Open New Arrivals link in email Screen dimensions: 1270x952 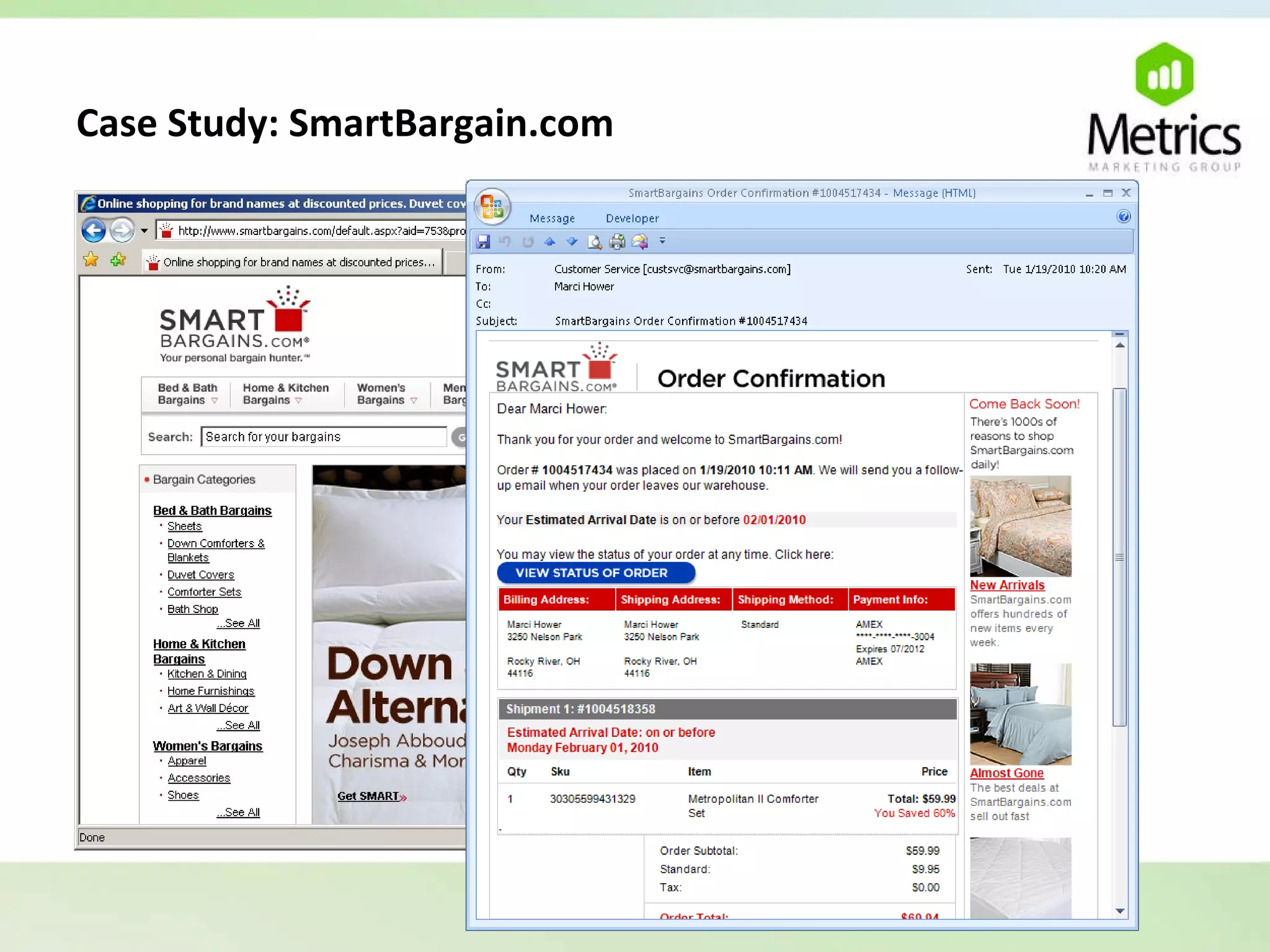(1007, 584)
